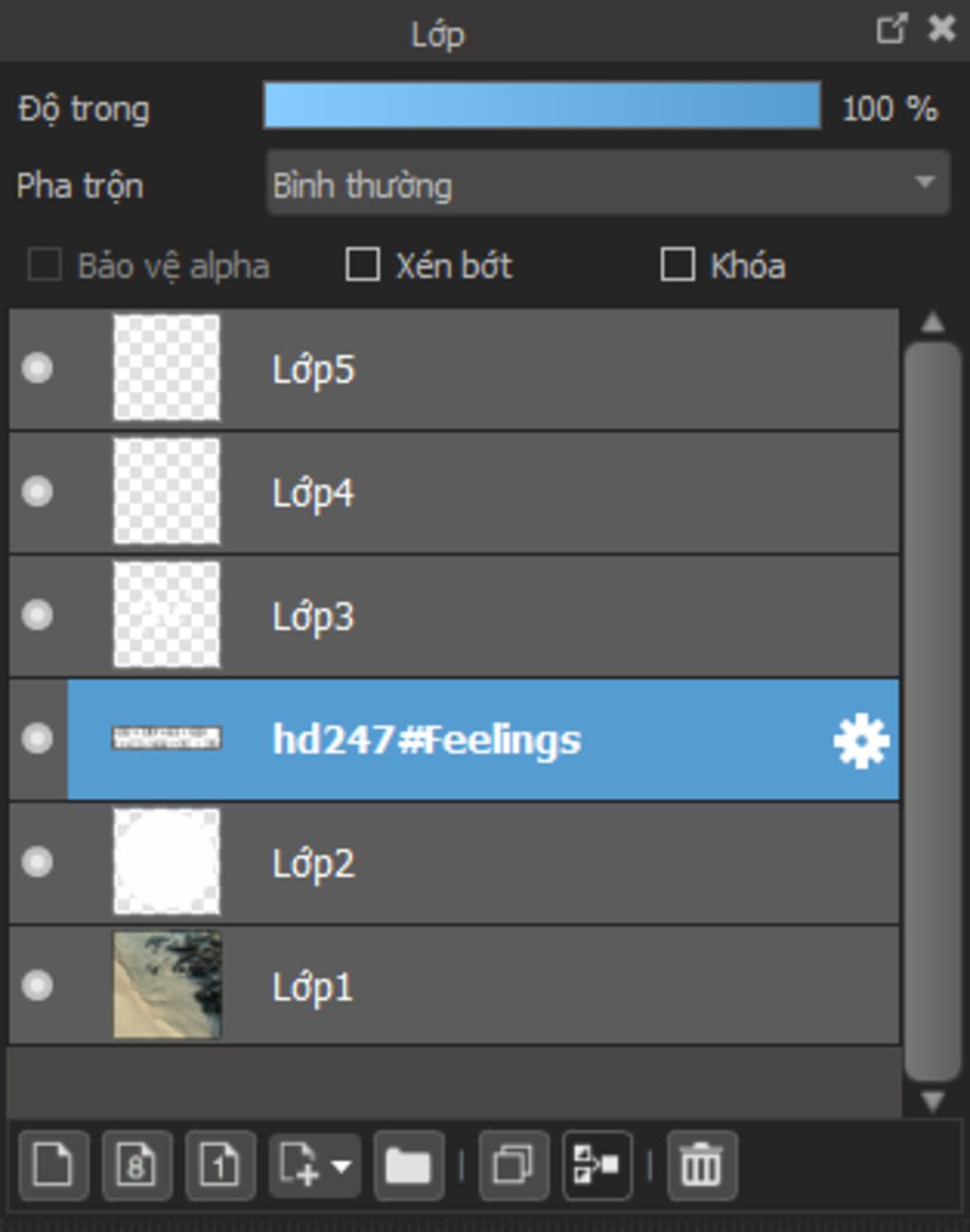This screenshot has height=1232, width=970.
Task: Click the scroll down arrow of layer list
Action: [x=933, y=1101]
